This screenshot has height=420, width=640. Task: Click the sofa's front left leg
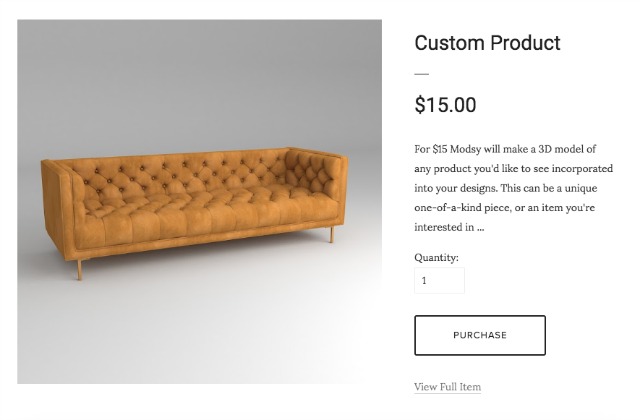80,270
